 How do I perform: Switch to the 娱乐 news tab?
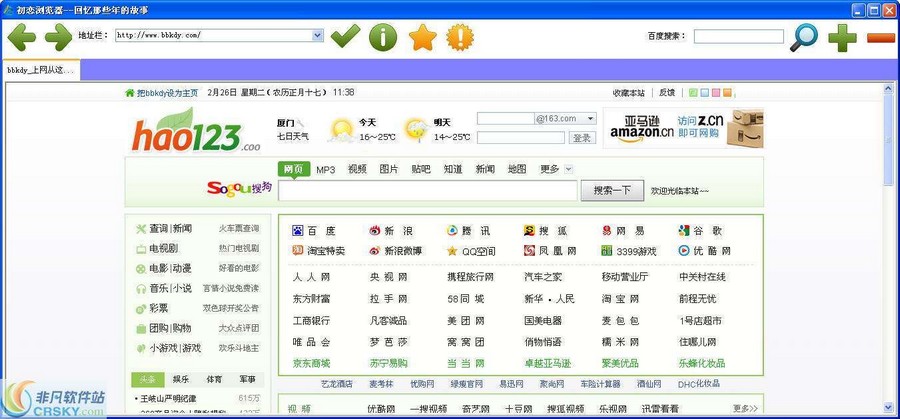[x=181, y=379]
